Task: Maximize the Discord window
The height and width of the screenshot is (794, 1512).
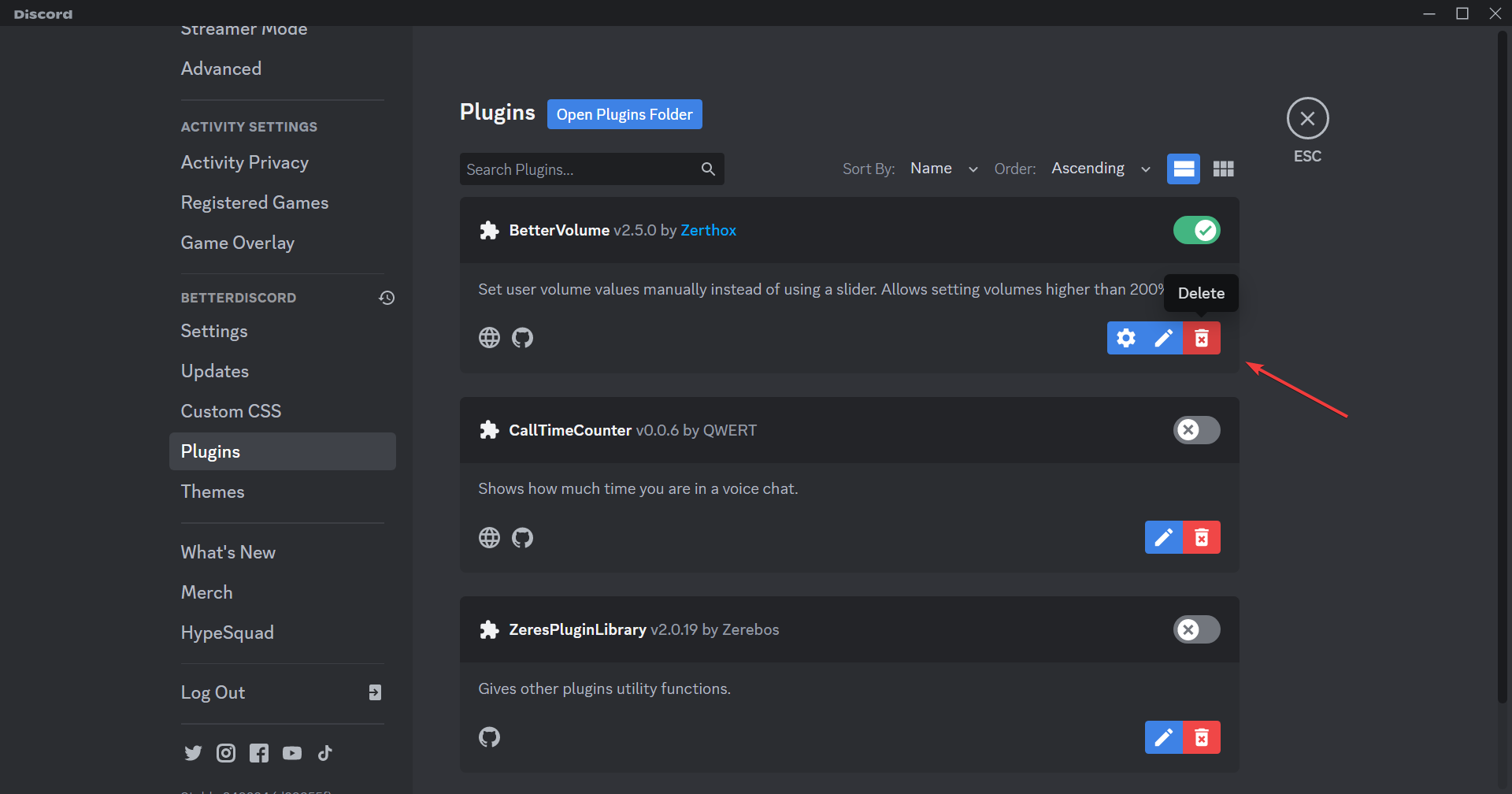Action: (1462, 13)
